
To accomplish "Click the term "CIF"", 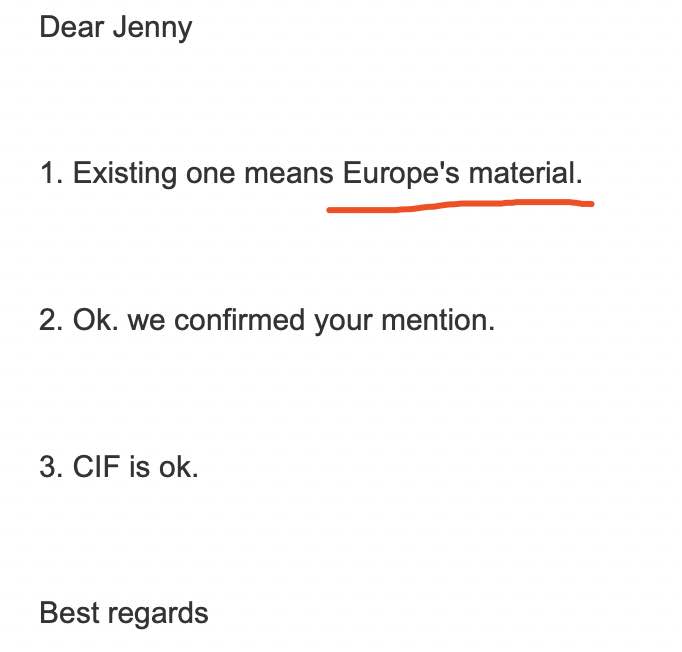I will [97, 467].
